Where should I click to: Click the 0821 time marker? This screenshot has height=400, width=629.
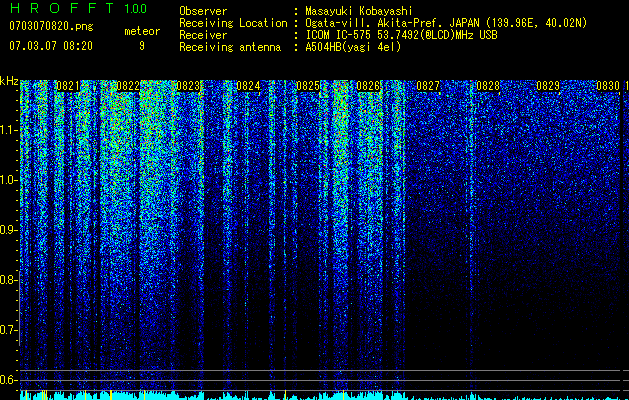pos(68,86)
